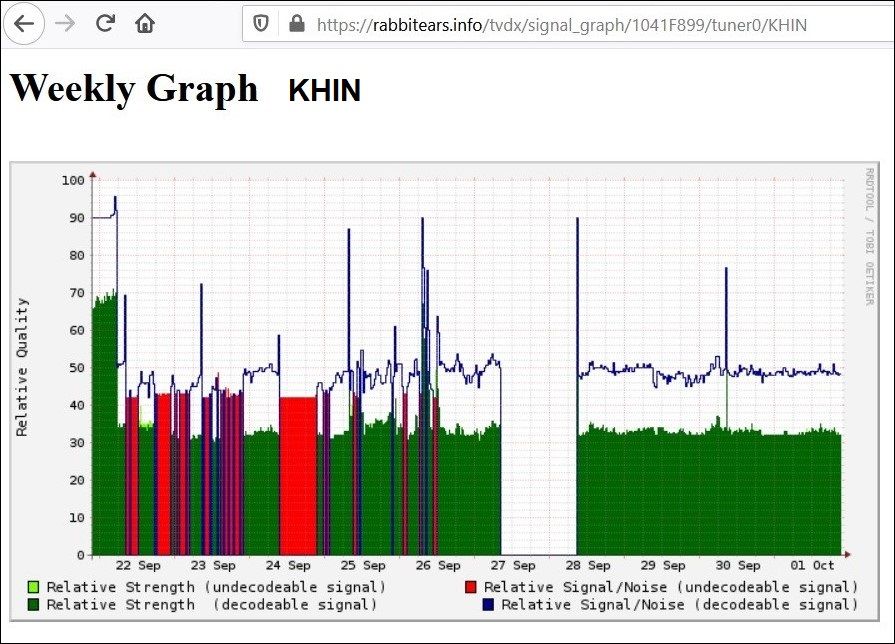This screenshot has width=895, height=644.
Task: Click the '30' y-axis value
Action: tap(77, 443)
